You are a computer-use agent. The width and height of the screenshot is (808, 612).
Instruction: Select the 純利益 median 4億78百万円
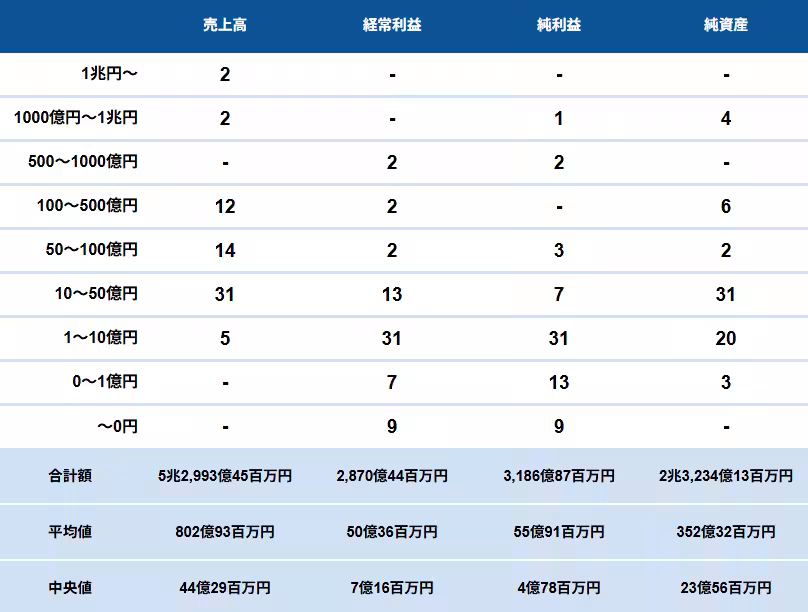coord(558,588)
